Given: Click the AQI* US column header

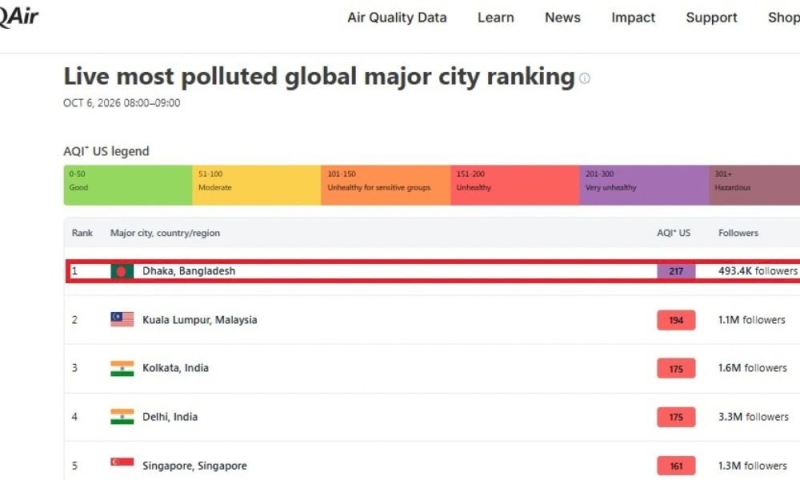Looking at the screenshot, I should [673, 233].
